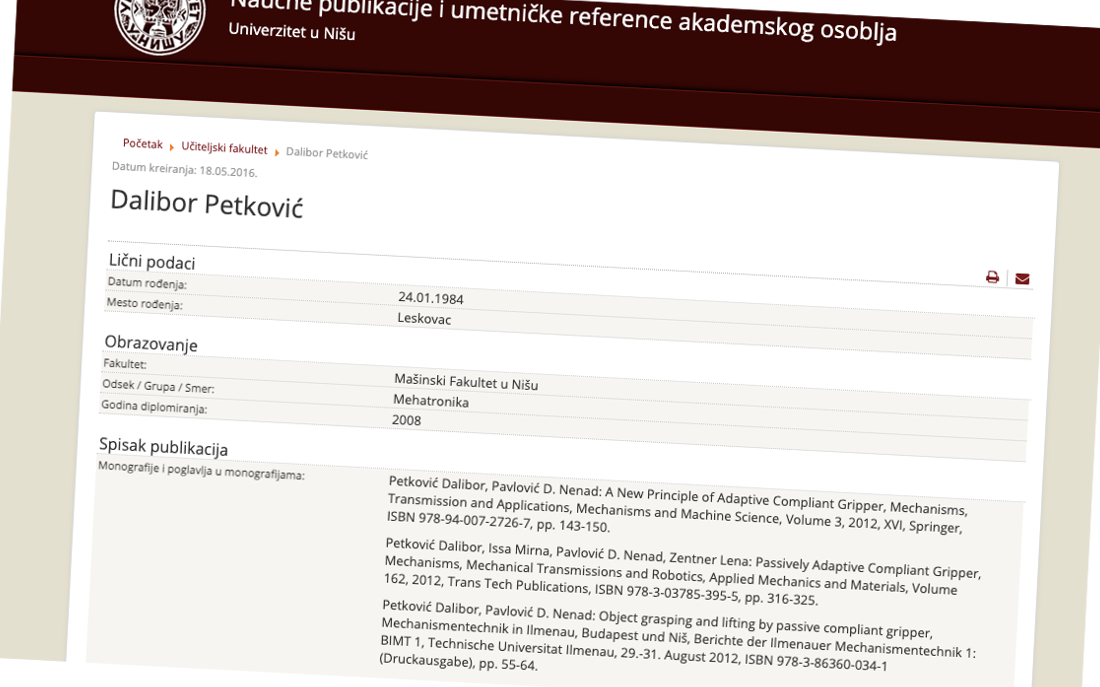
Task: Click the envelope icon to share via email
Action: 1020,279
